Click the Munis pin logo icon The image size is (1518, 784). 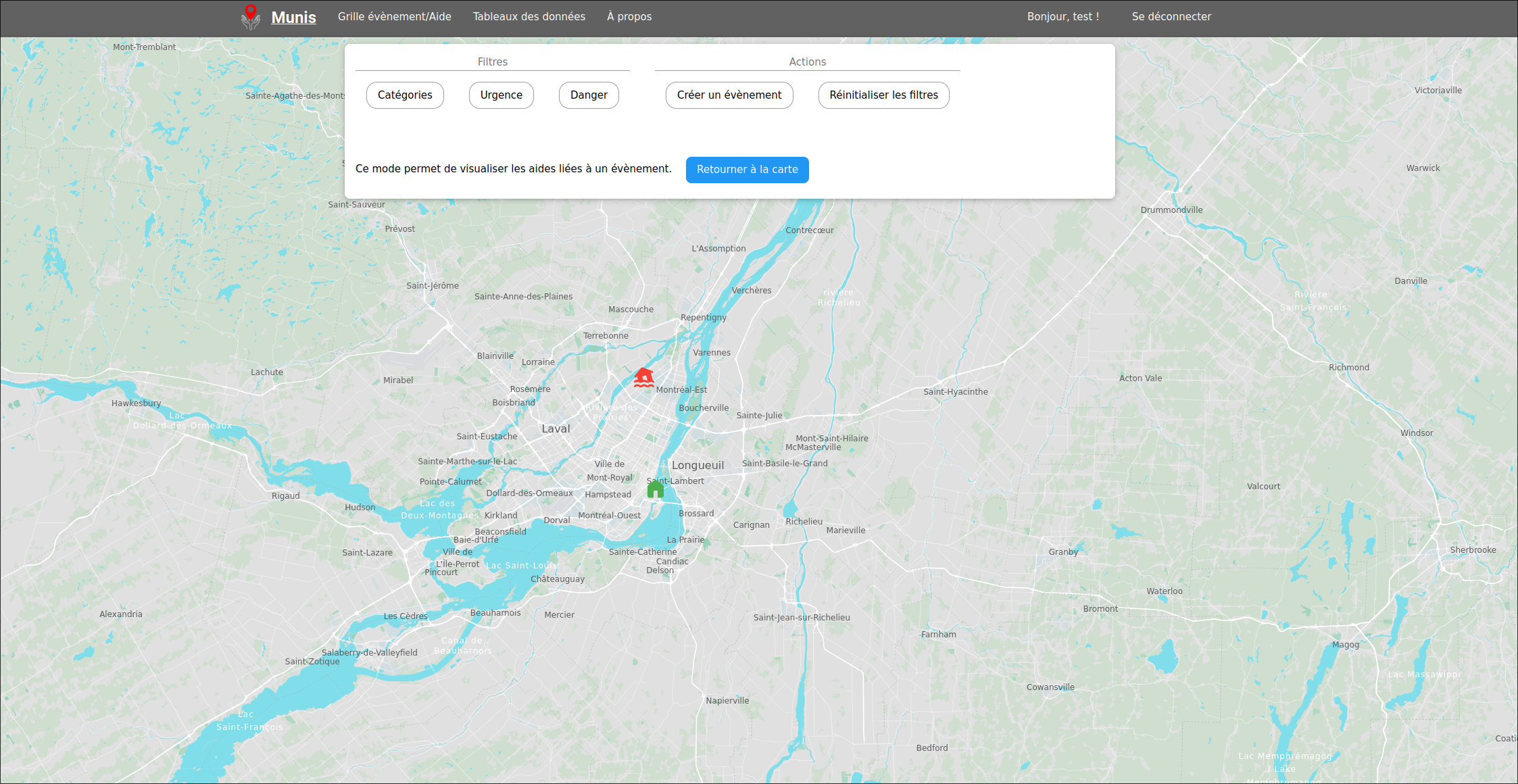tap(251, 17)
